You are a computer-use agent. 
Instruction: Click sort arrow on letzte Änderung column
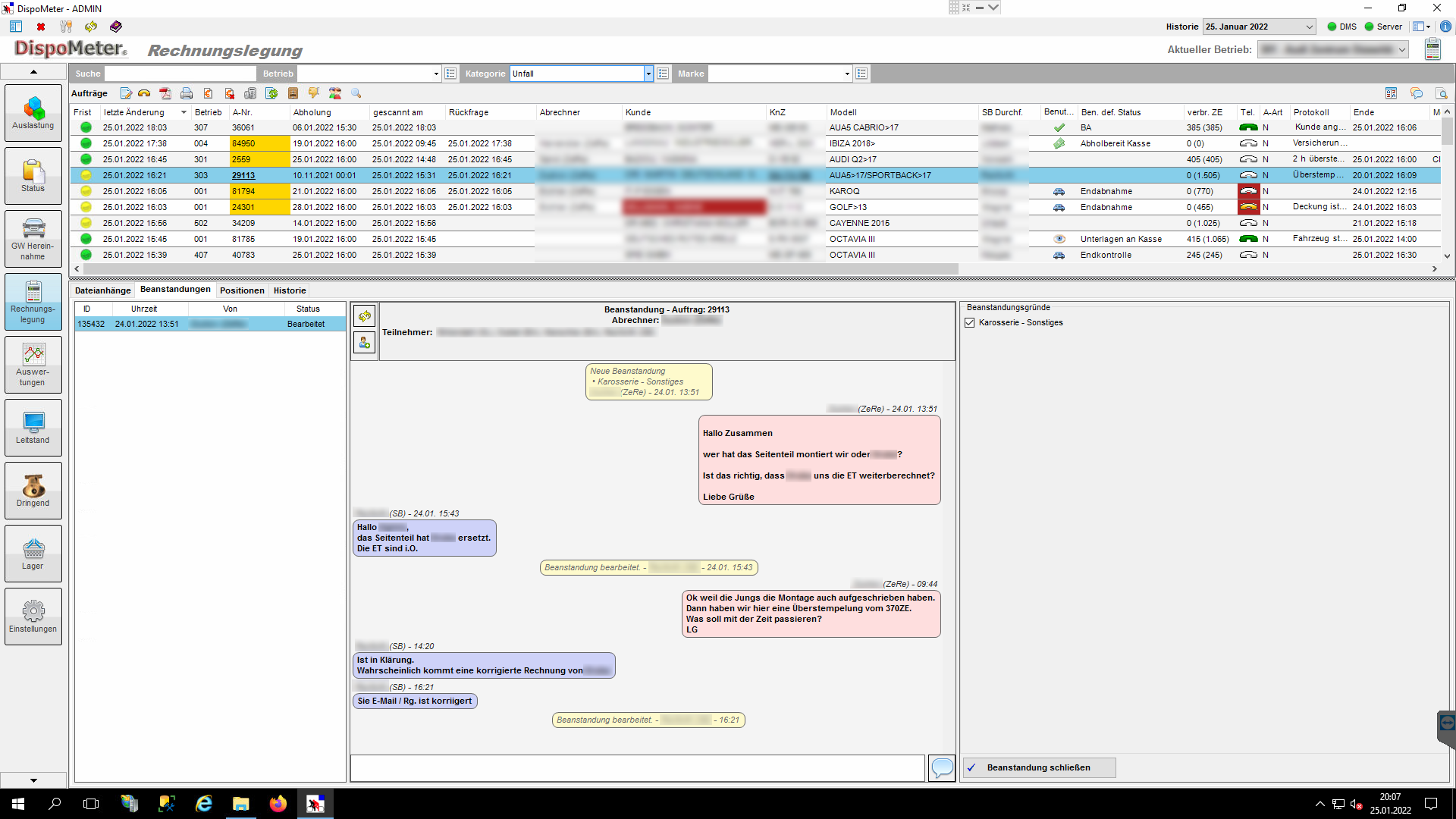point(184,112)
